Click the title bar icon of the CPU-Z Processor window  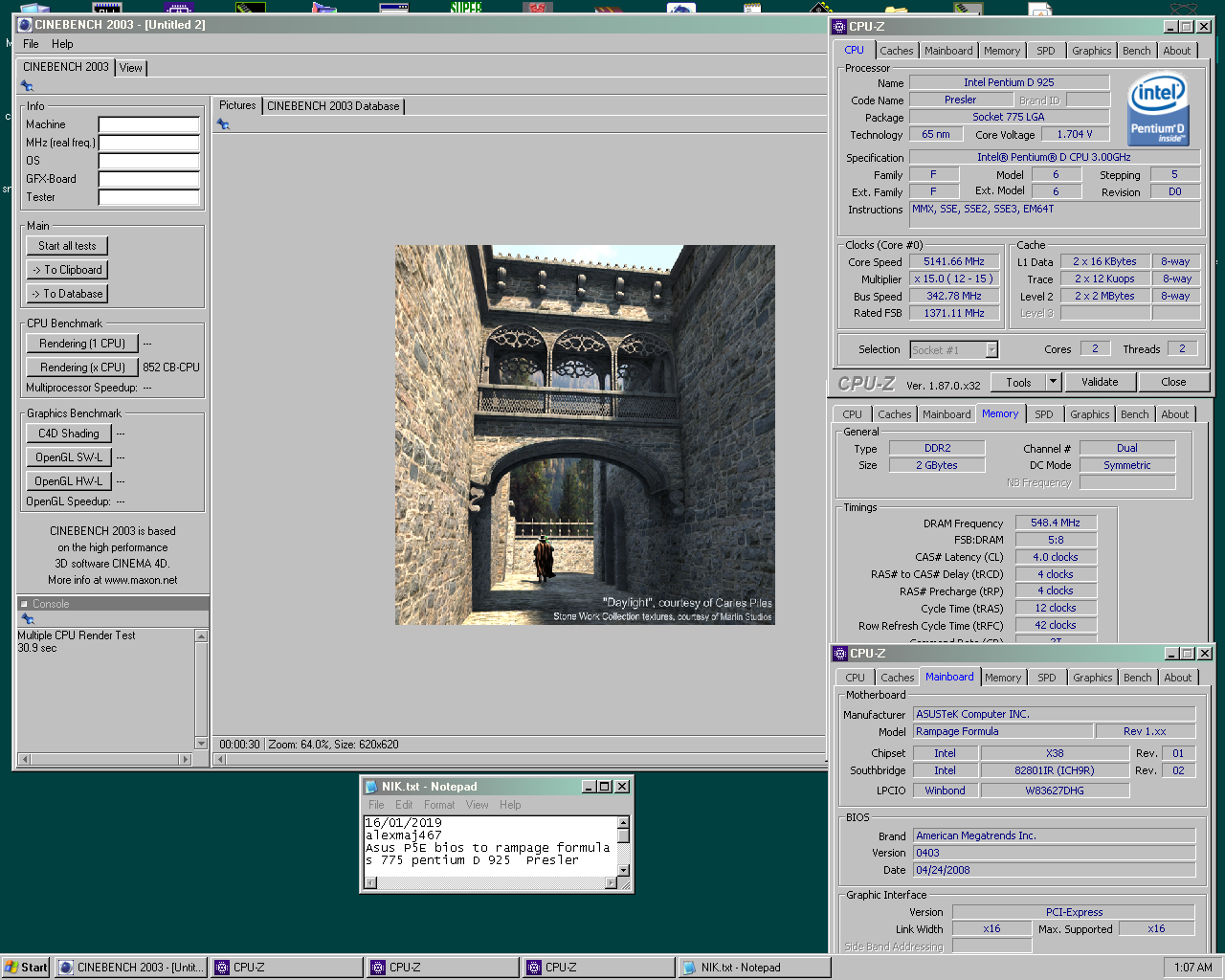point(839,27)
